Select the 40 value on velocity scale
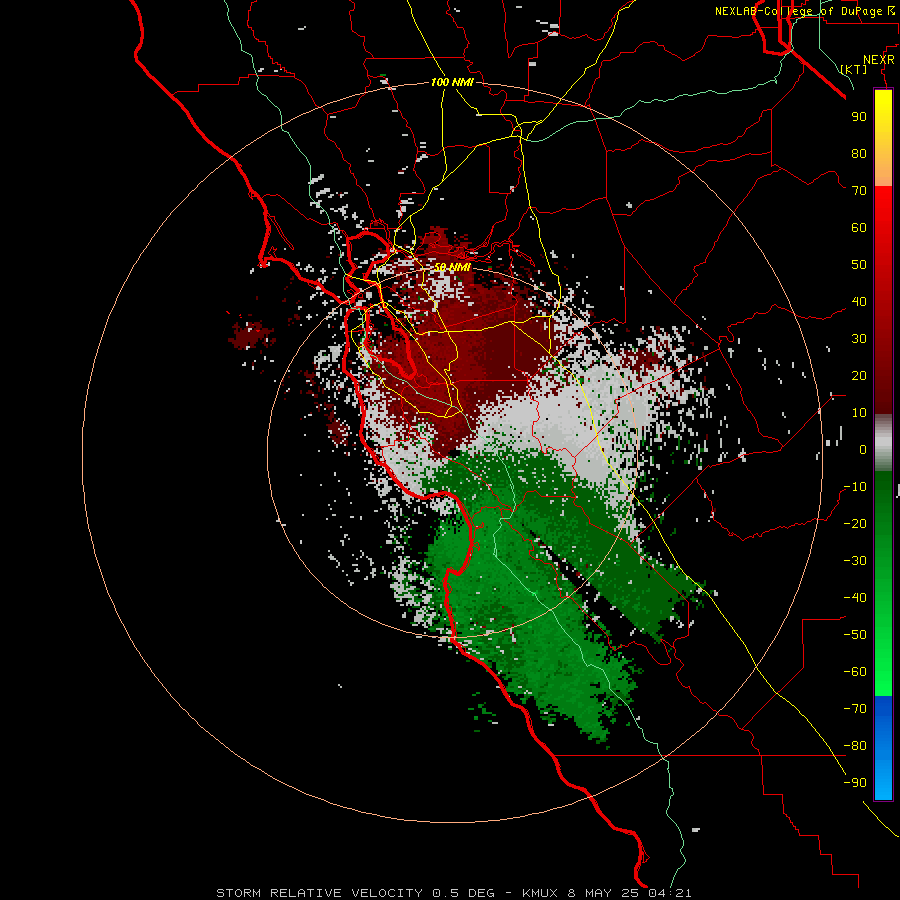900x900 pixels. point(859,301)
